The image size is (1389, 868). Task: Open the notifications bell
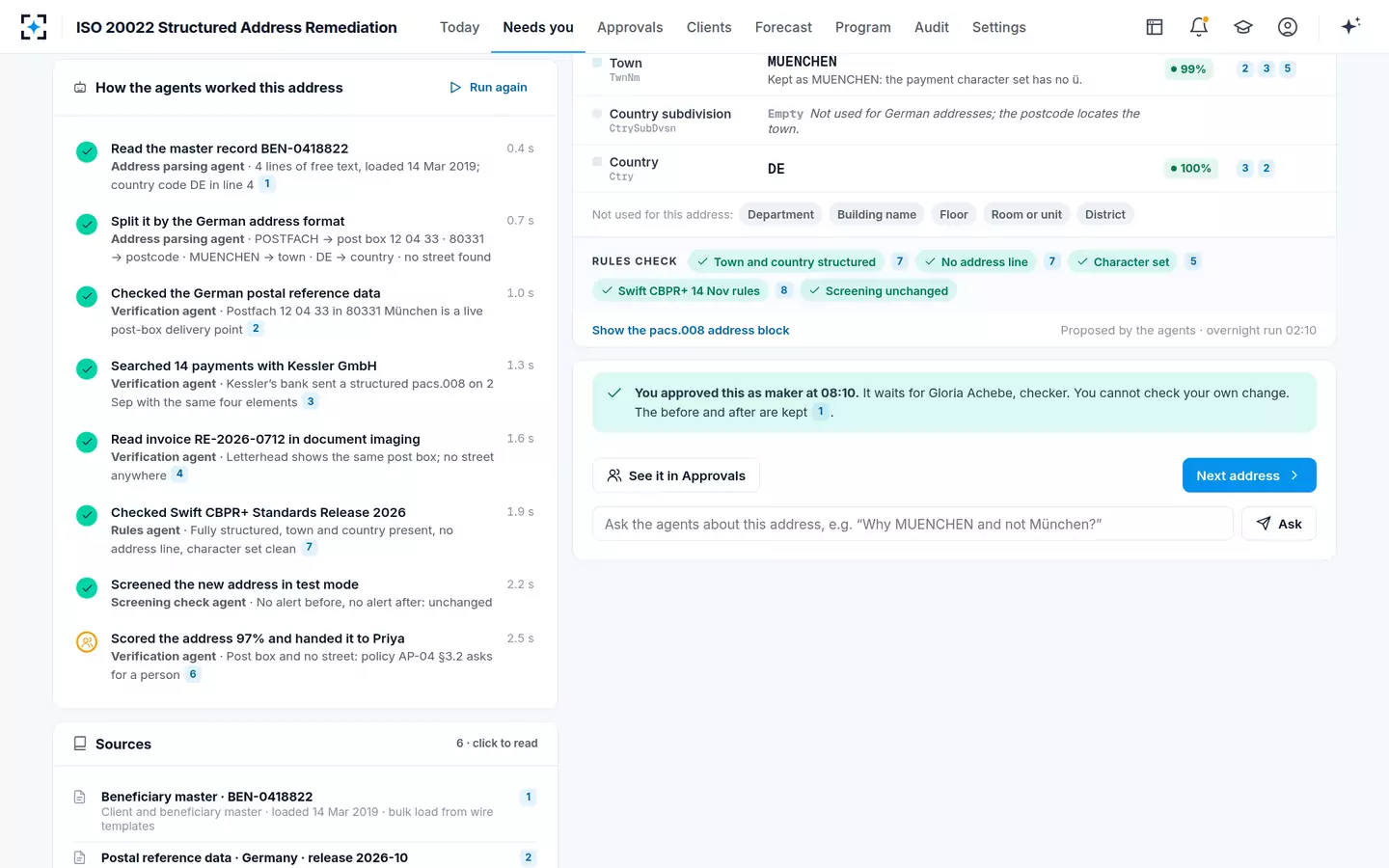tap(1199, 27)
